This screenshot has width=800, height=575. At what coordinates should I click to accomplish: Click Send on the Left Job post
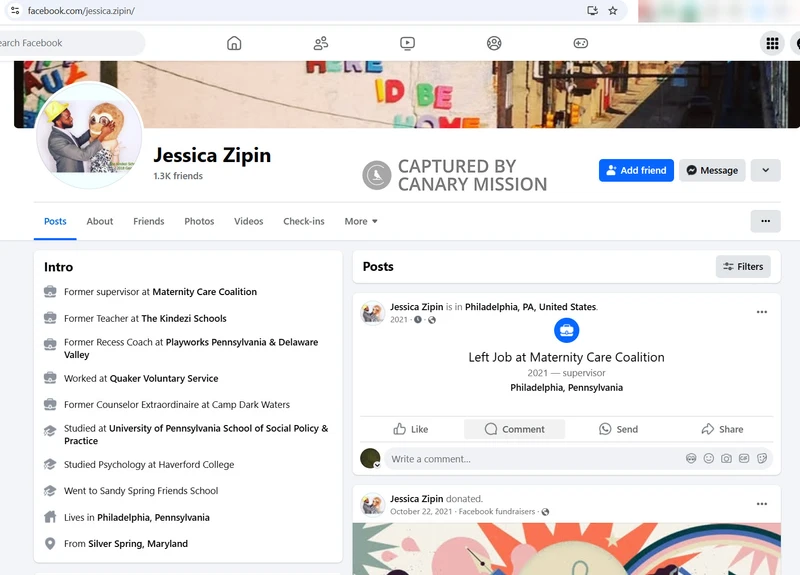tap(618, 429)
